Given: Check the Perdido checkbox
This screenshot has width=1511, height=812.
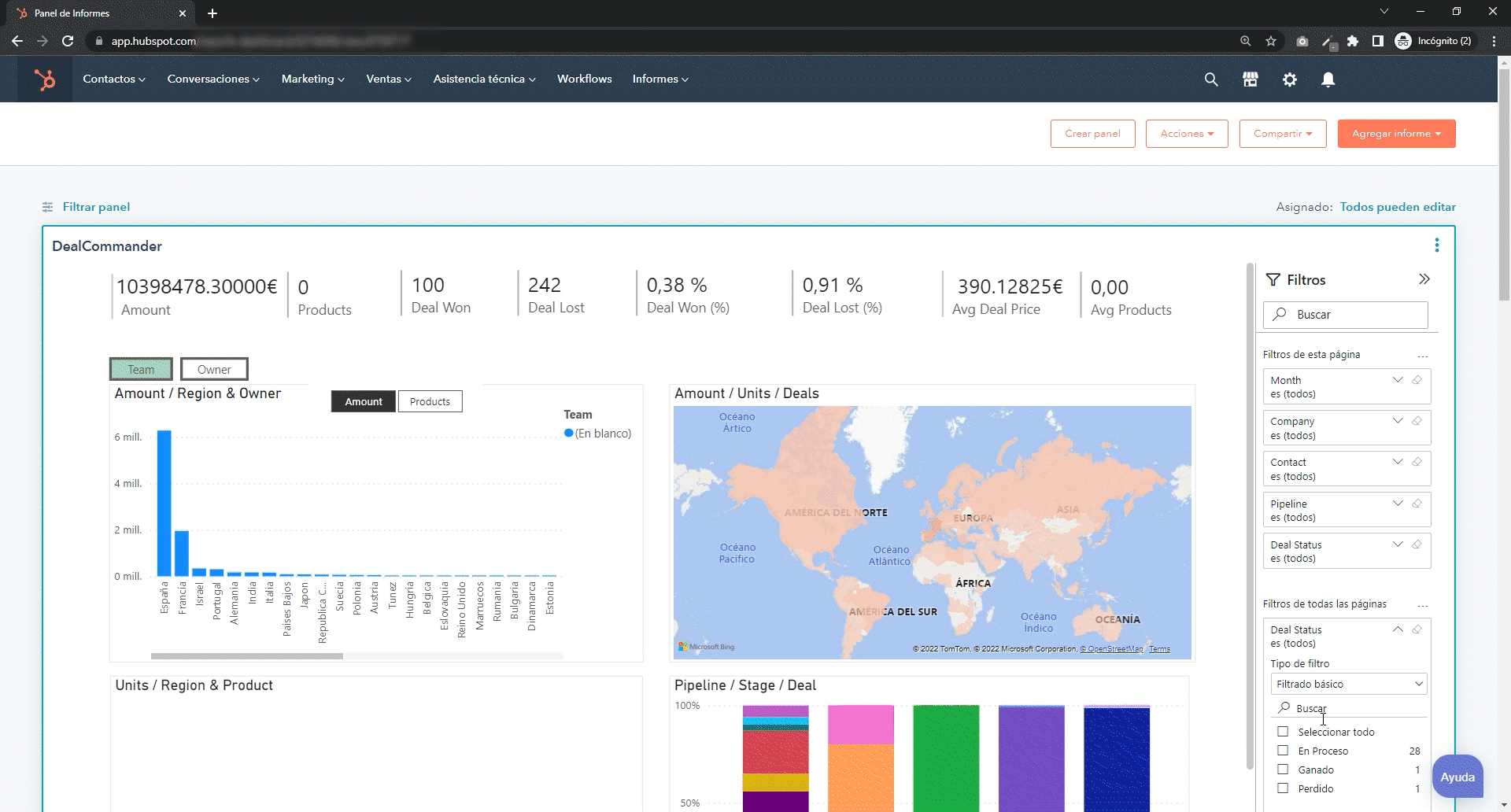Looking at the screenshot, I should [x=1283, y=788].
